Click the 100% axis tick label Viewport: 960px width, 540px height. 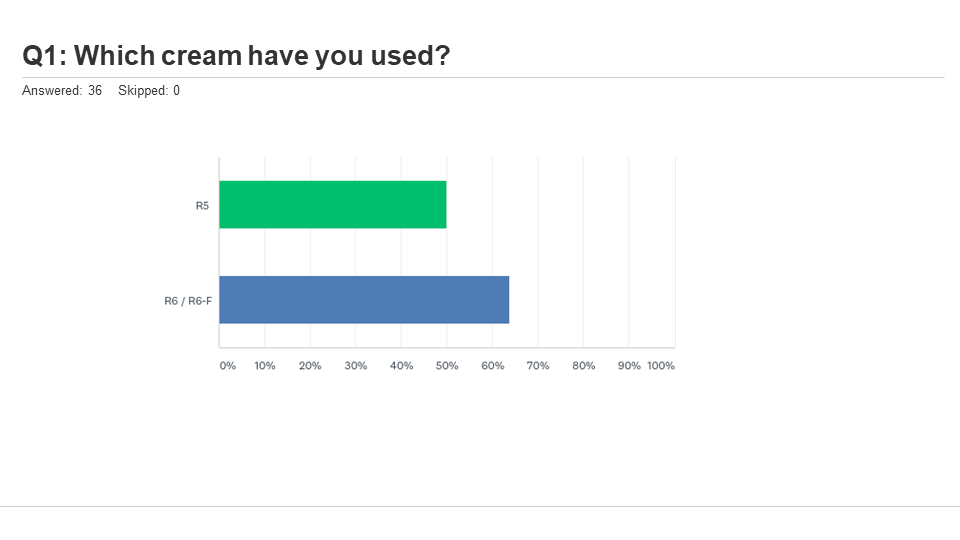pyautogui.click(x=661, y=366)
